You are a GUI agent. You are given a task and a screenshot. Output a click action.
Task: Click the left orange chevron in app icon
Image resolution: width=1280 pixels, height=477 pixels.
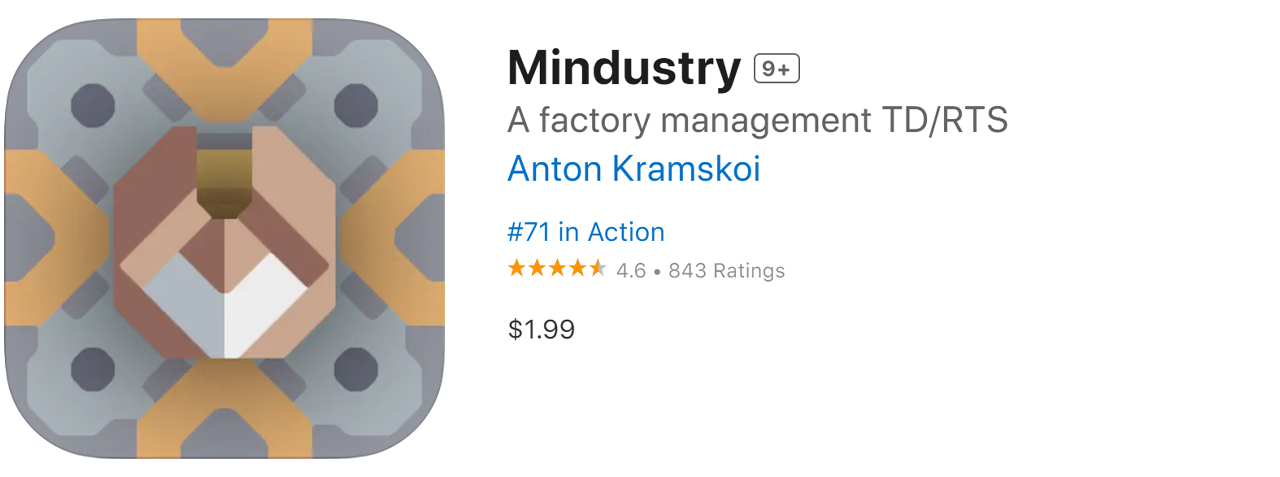45,238
